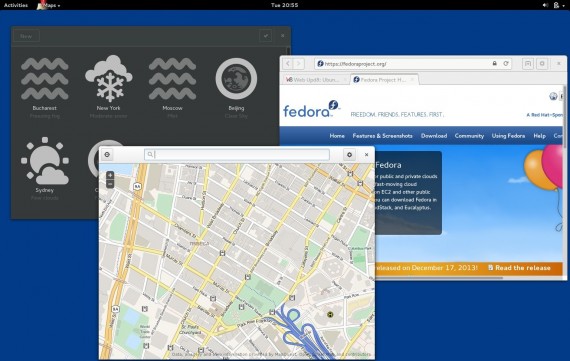The image size is (570, 361).
Task: Open the user system menu in top bar
Action: click(x=558, y=5)
